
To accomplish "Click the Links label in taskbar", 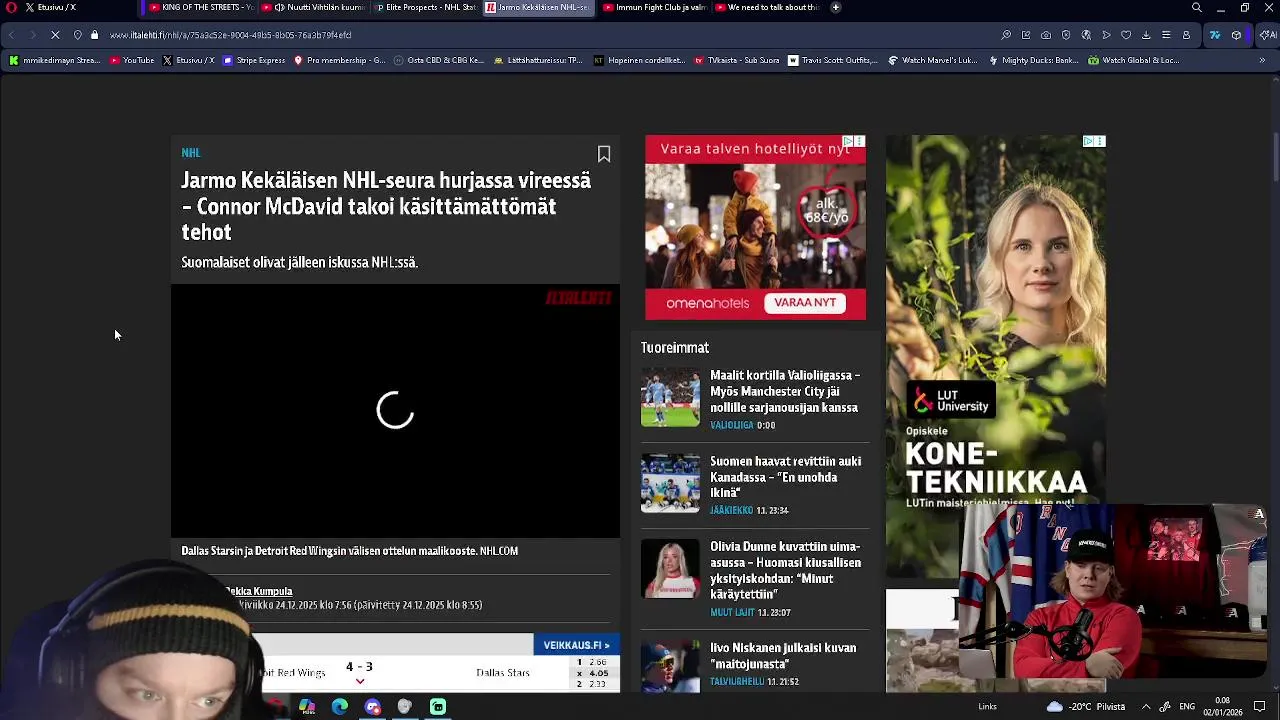I will tap(987, 707).
